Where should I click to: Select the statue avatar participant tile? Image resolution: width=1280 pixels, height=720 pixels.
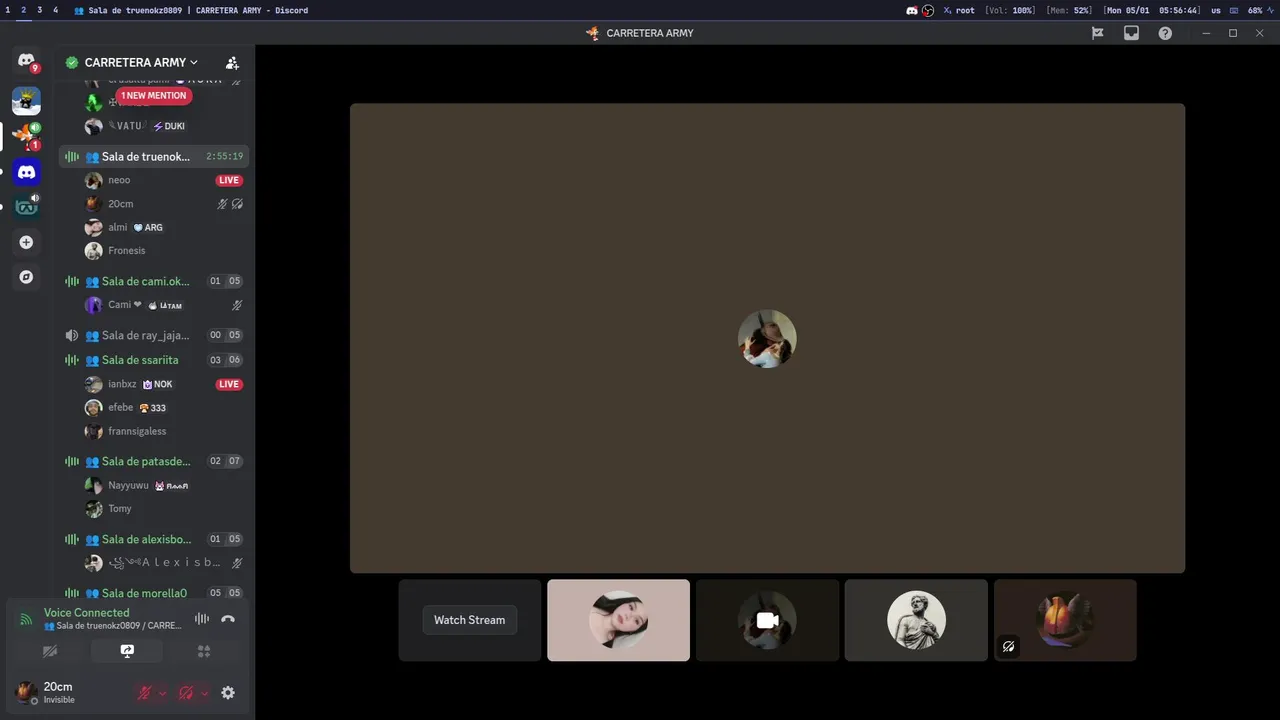point(916,620)
